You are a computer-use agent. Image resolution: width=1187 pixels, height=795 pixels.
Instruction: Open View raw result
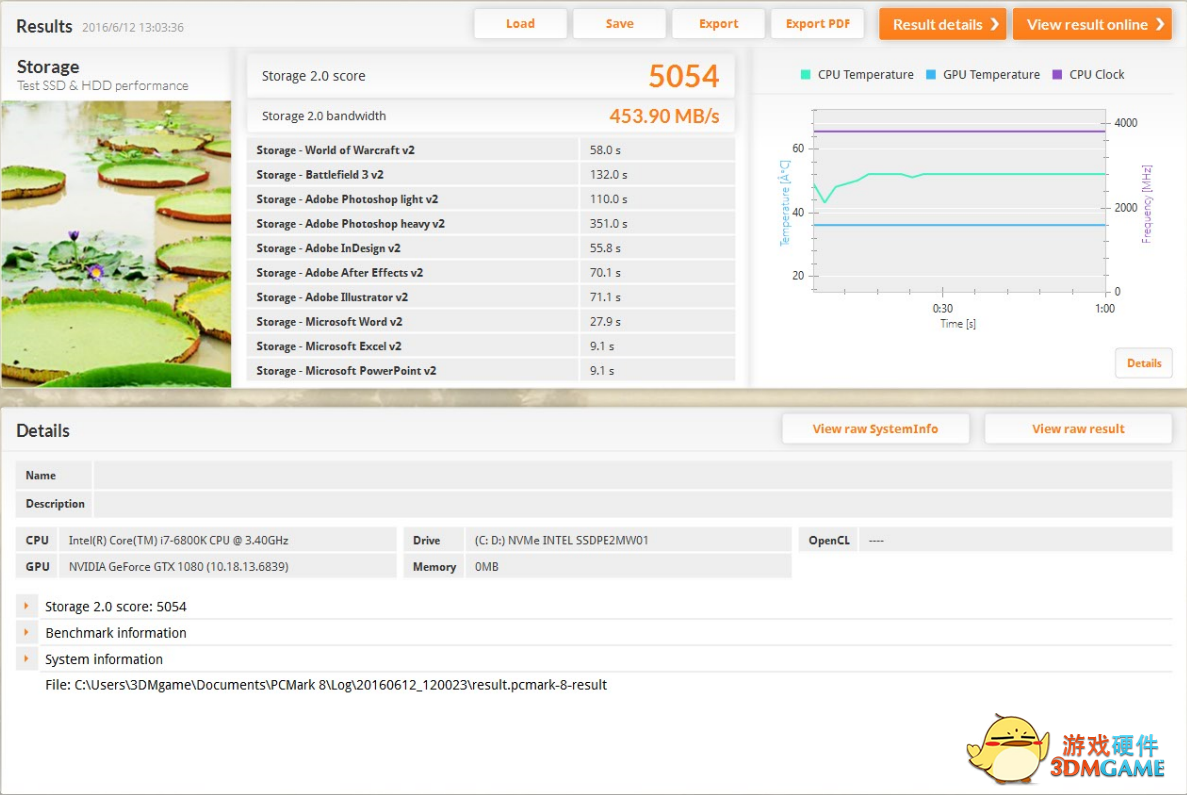(x=1078, y=429)
